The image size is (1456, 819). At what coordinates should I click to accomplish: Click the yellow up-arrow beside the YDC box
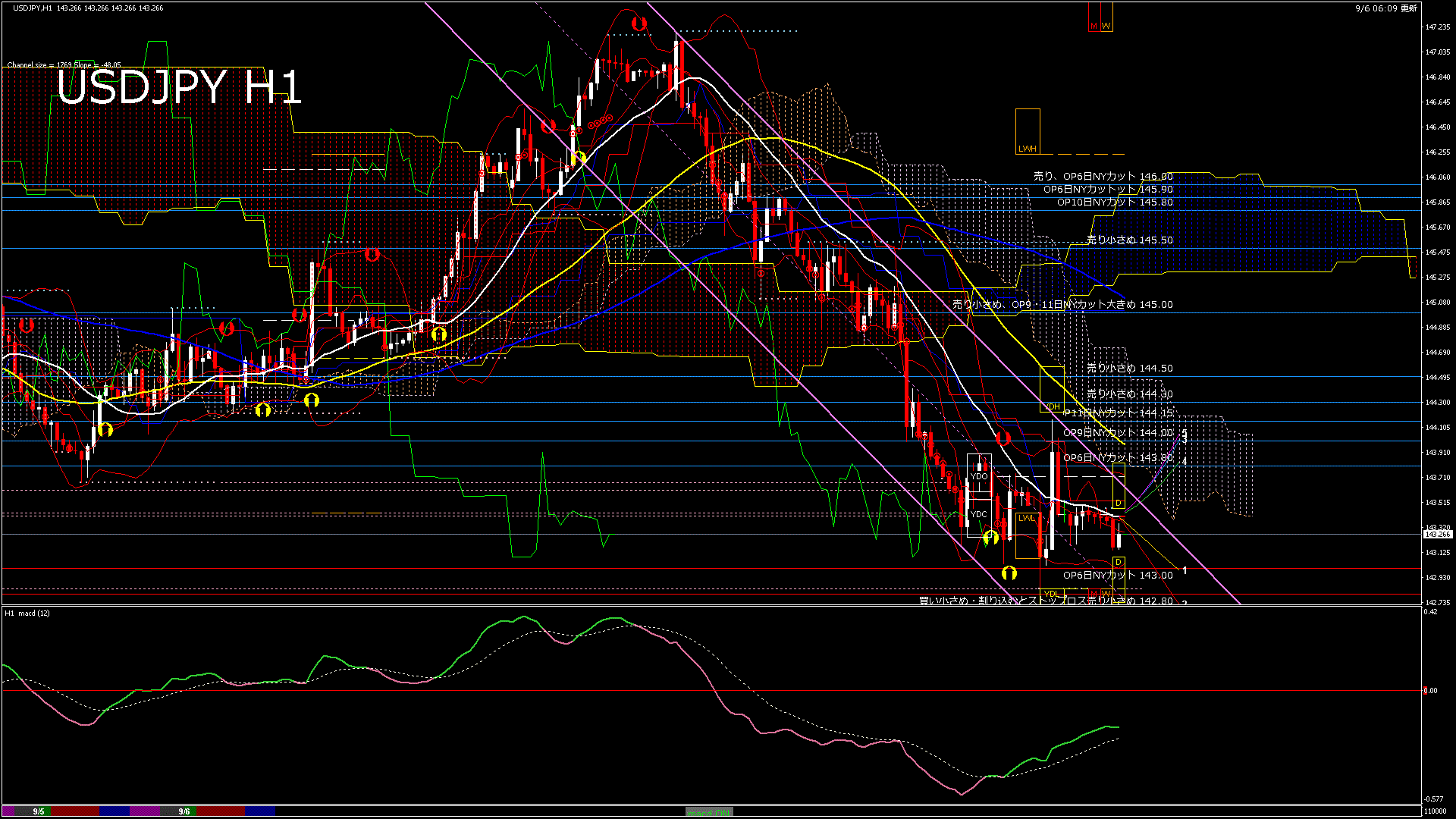[x=990, y=538]
